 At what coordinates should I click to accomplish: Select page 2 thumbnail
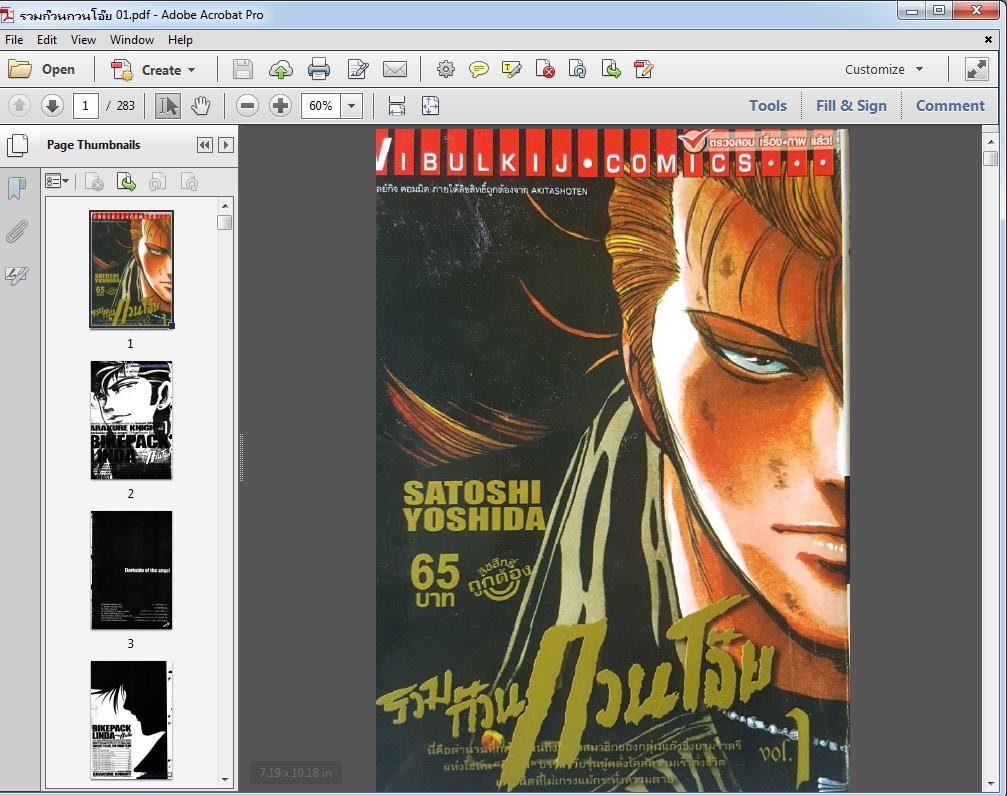point(132,420)
